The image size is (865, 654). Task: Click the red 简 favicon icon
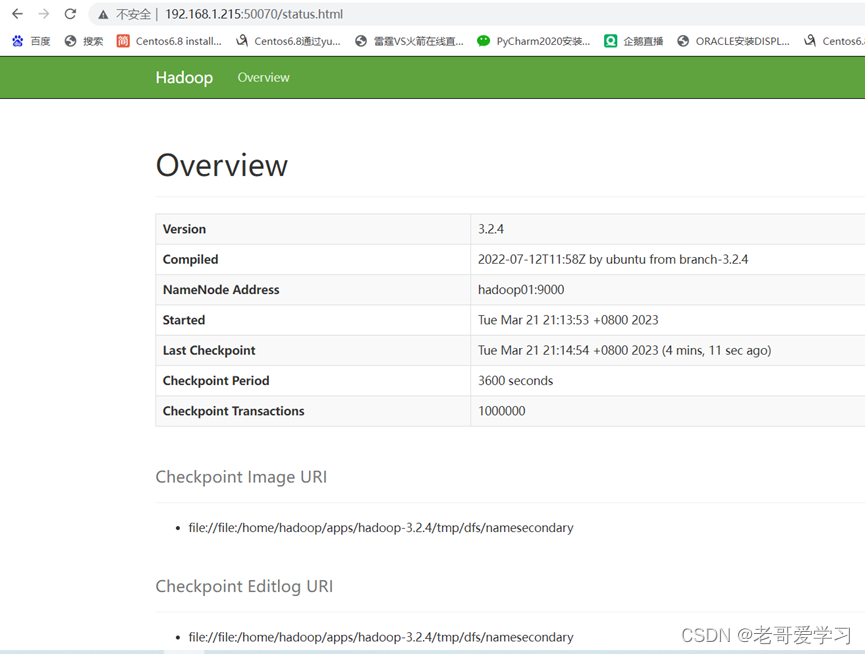point(123,41)
